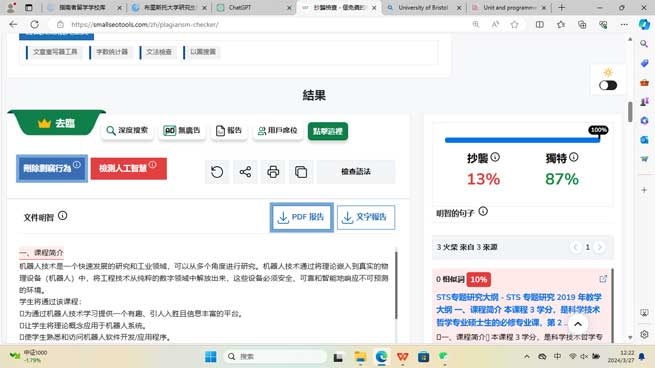Click info icon next to unique label
The width and height of the screenshot is (655, 368).
(574, 157)
